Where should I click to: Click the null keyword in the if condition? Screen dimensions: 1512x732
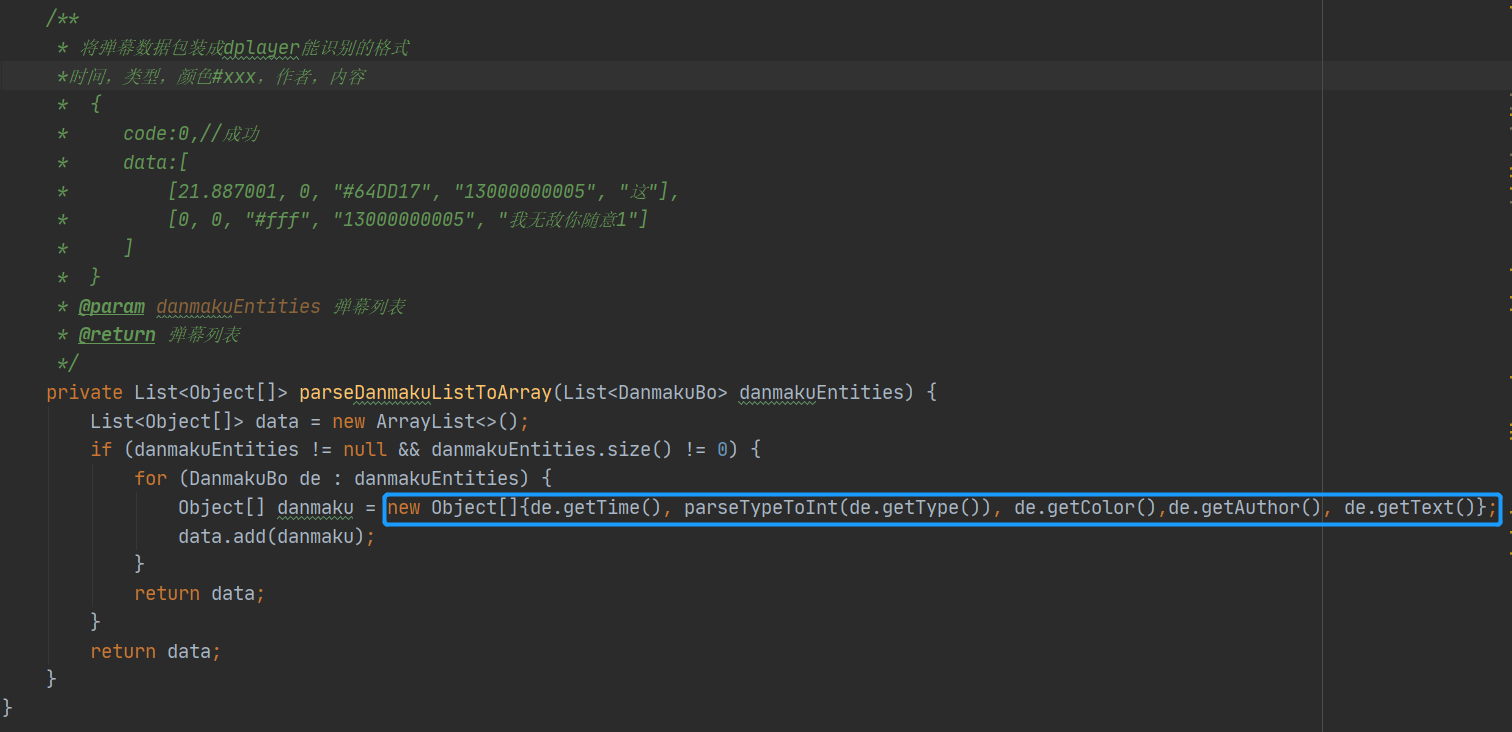point(365,449)
